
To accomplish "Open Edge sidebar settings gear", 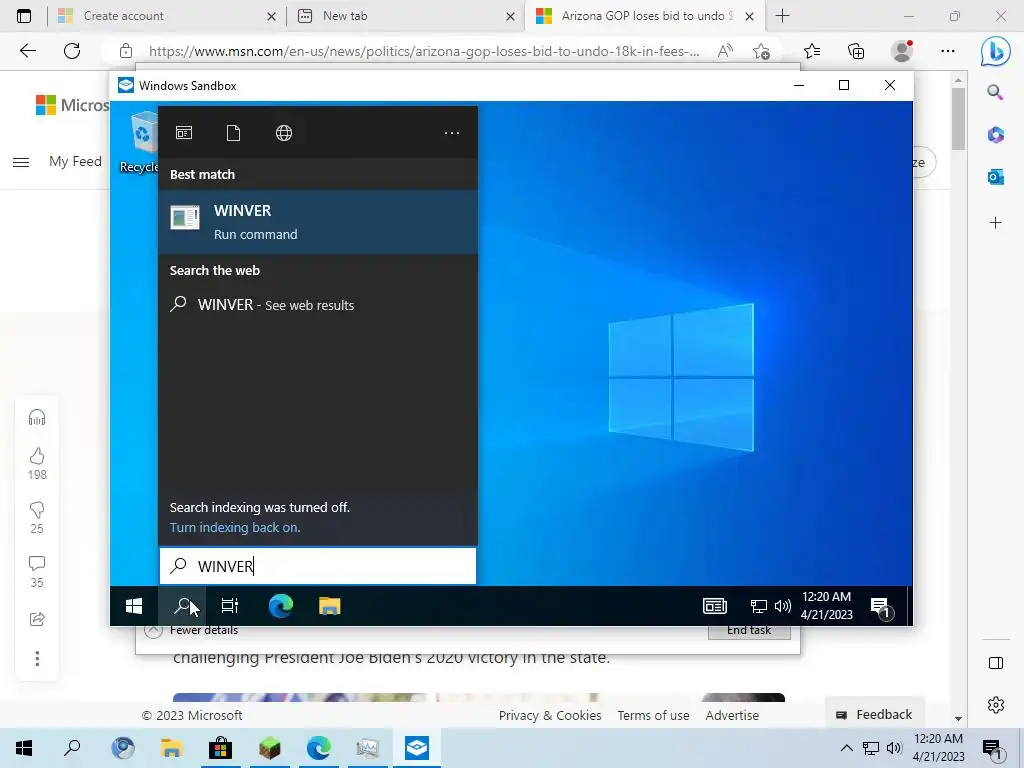I will [x=995, y=705].
